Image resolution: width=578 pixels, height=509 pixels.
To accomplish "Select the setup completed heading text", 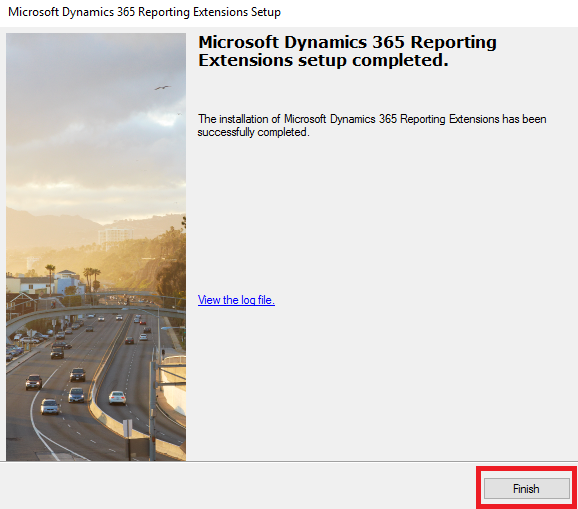I will (x=347, y=51).
